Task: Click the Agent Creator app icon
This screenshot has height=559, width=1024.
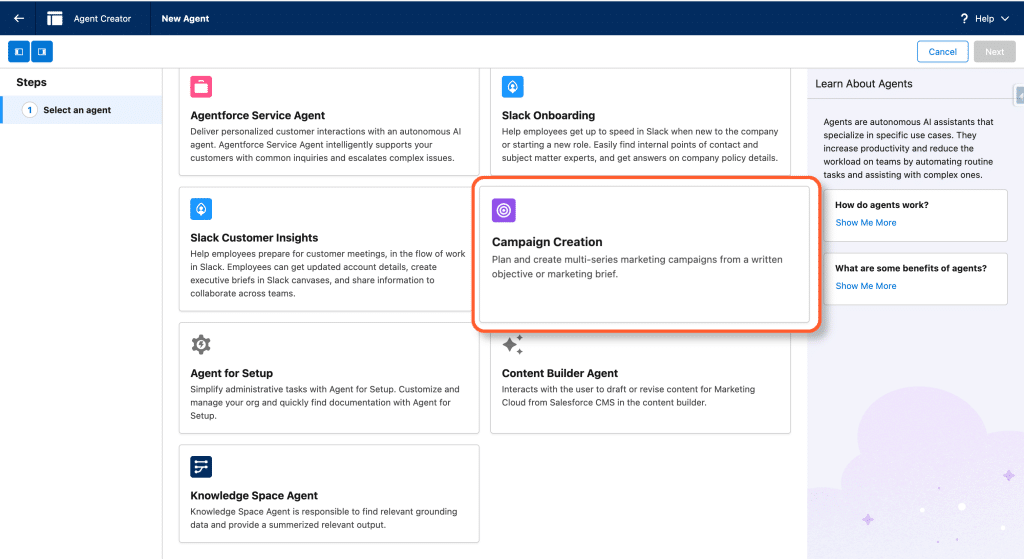Action: coord(55,18)
